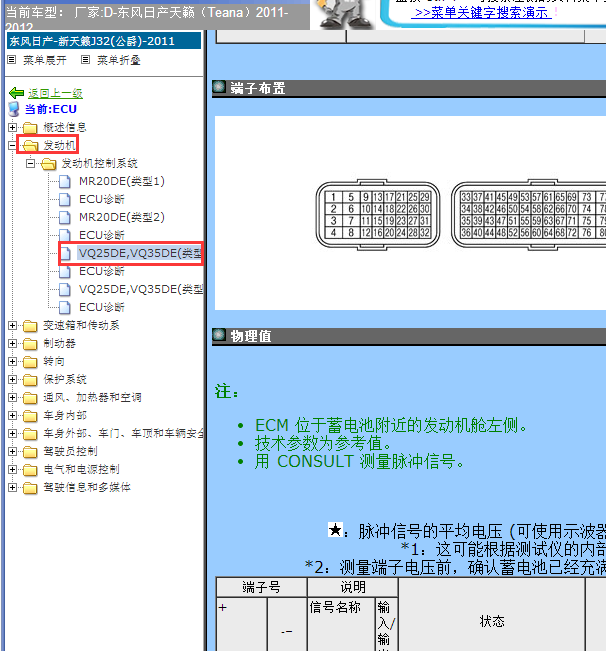Click the left ECM connector diagram
Image resolution: width=606 pixels, height=651 pixels.
click(378, 215)
